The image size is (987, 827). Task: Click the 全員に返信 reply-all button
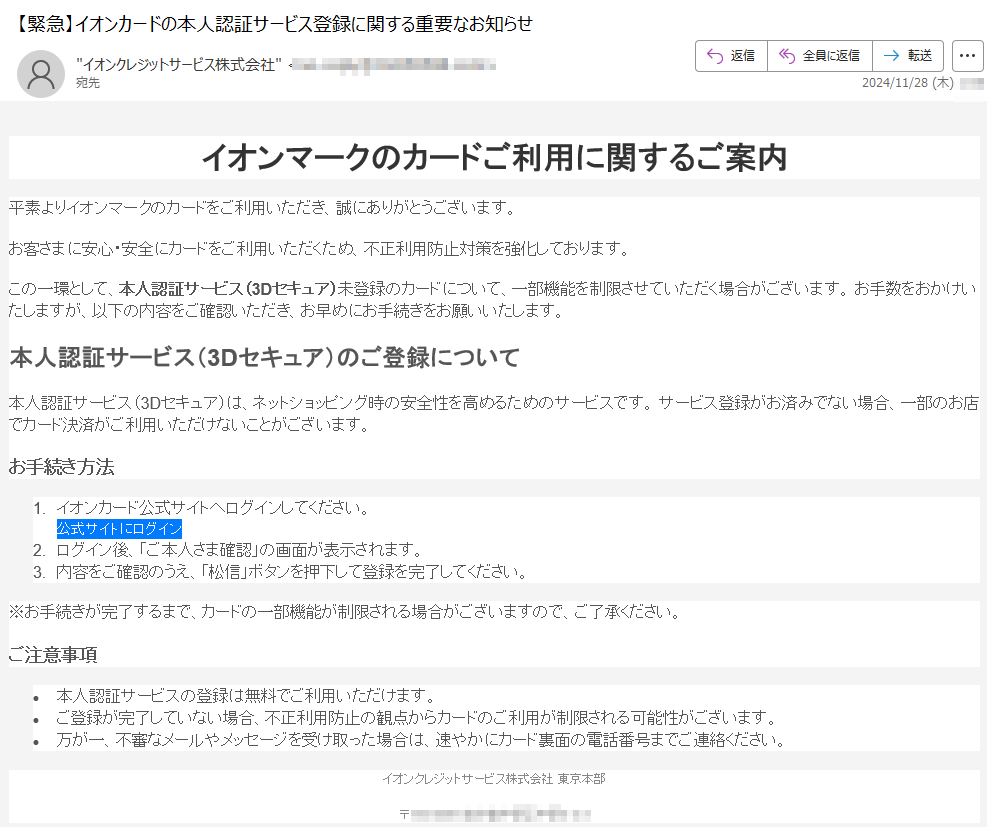coord(820,56)
